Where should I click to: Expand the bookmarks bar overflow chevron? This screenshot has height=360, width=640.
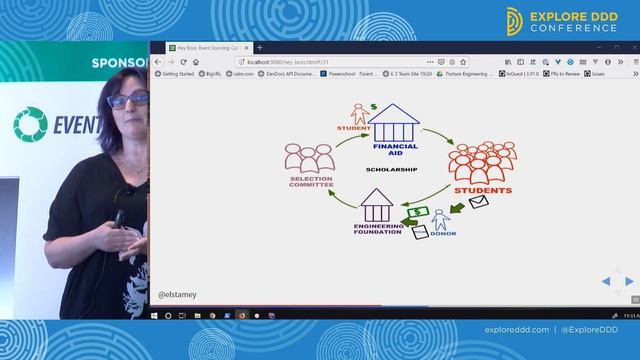[636, 74]
